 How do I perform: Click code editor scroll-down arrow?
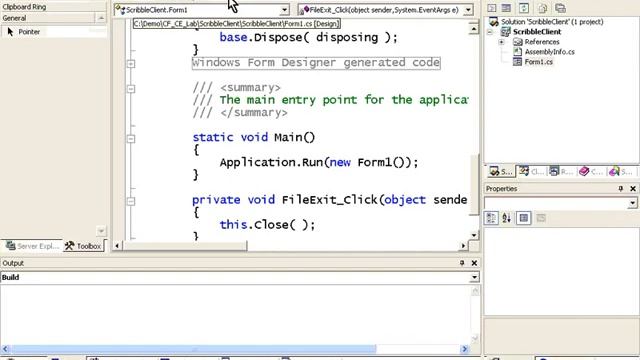point(473,235)
